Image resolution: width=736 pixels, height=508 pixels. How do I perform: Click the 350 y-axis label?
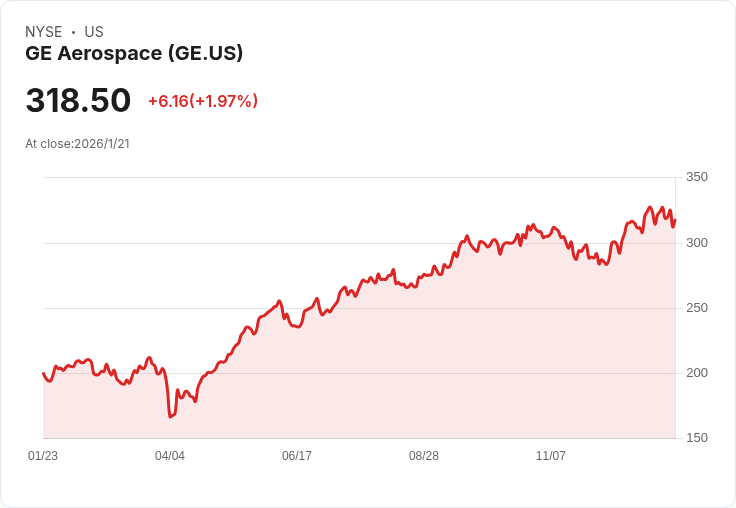click(x=696, y=177)
